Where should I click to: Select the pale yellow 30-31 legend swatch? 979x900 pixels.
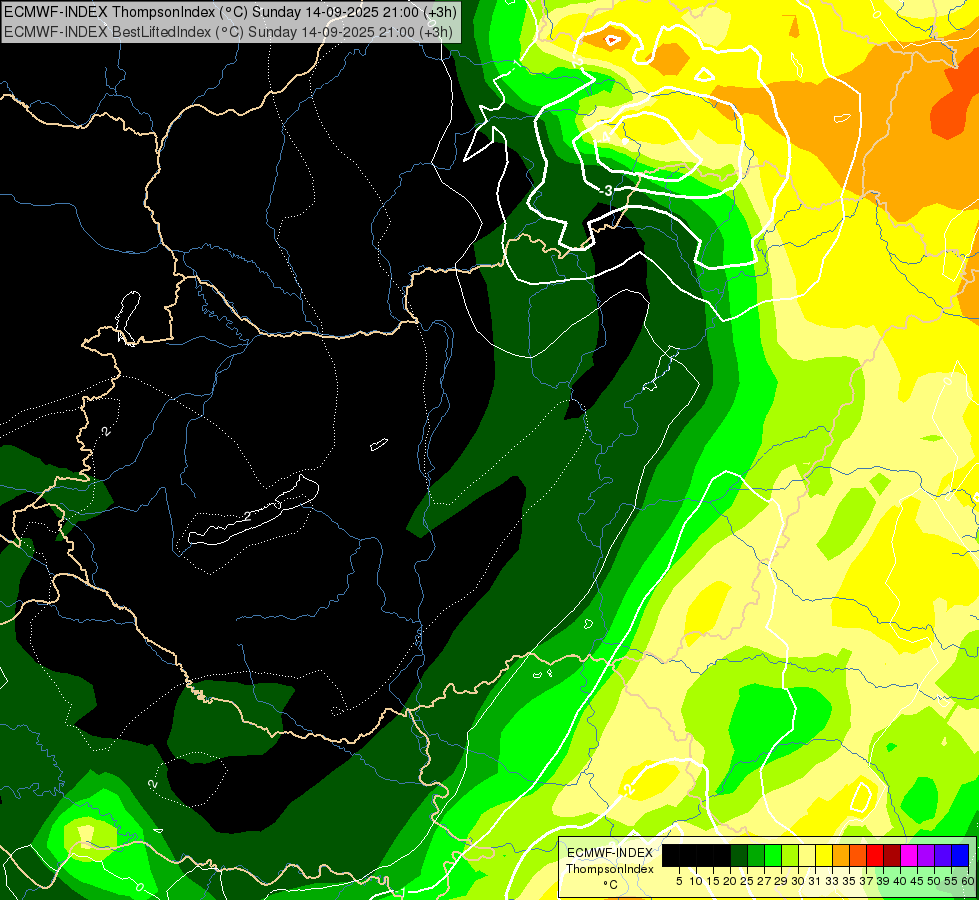[x=807, y=855]
